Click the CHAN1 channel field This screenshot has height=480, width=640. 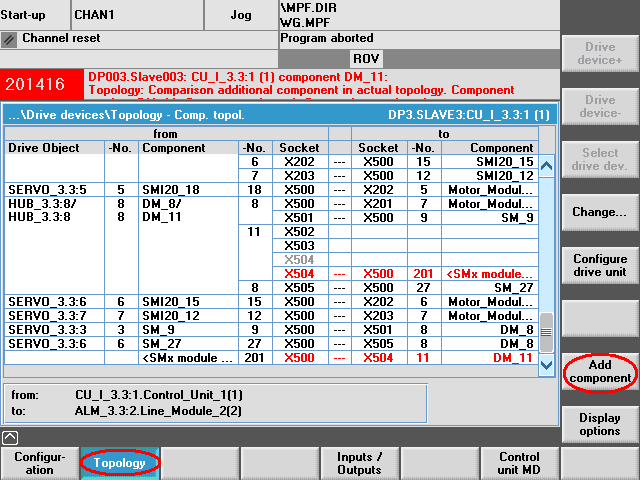point(137,15)
